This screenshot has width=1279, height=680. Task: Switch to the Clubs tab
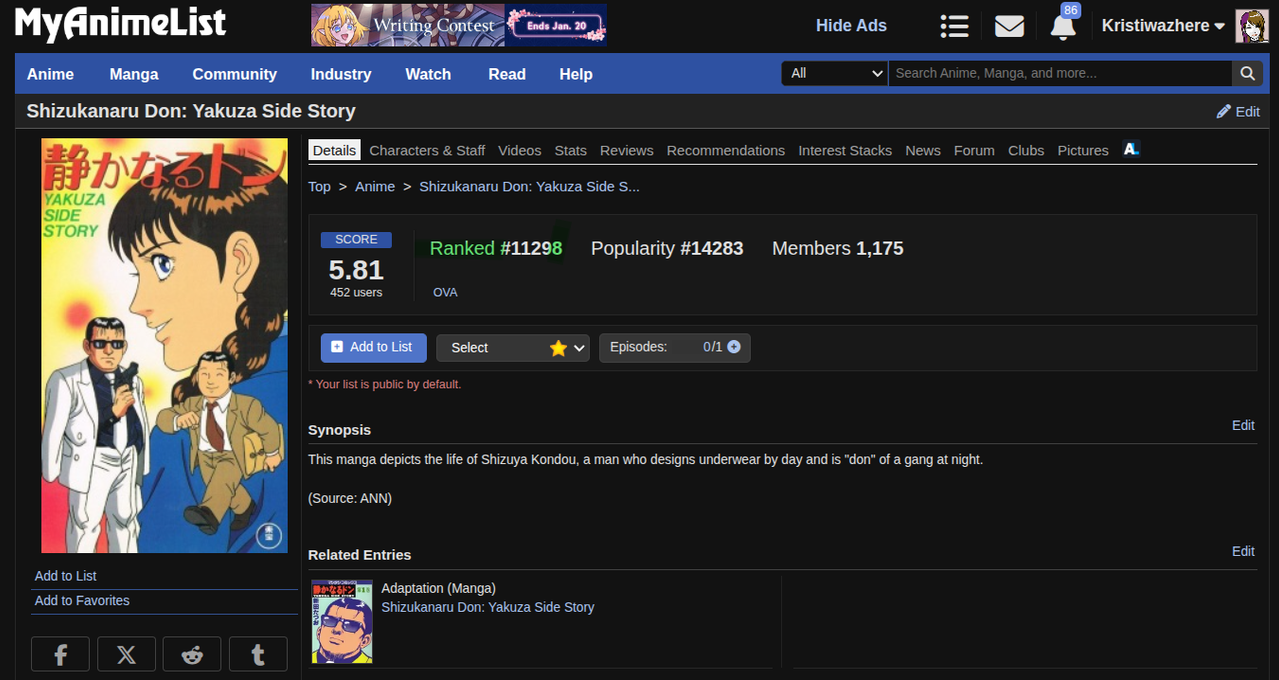point(1026,150)
